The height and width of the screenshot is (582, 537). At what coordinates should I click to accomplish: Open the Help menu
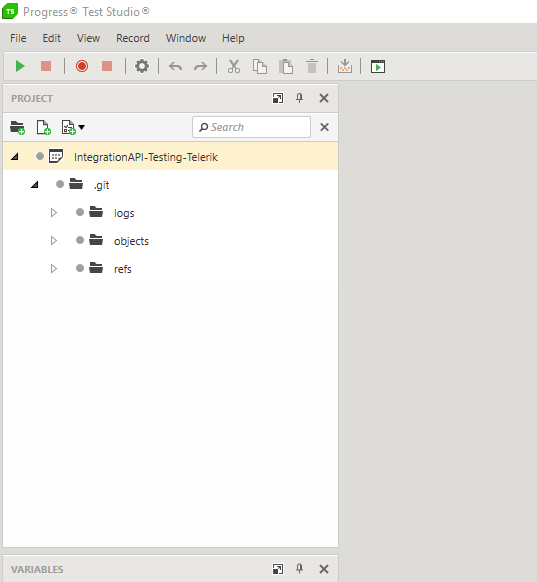click(x=233, y=38)
